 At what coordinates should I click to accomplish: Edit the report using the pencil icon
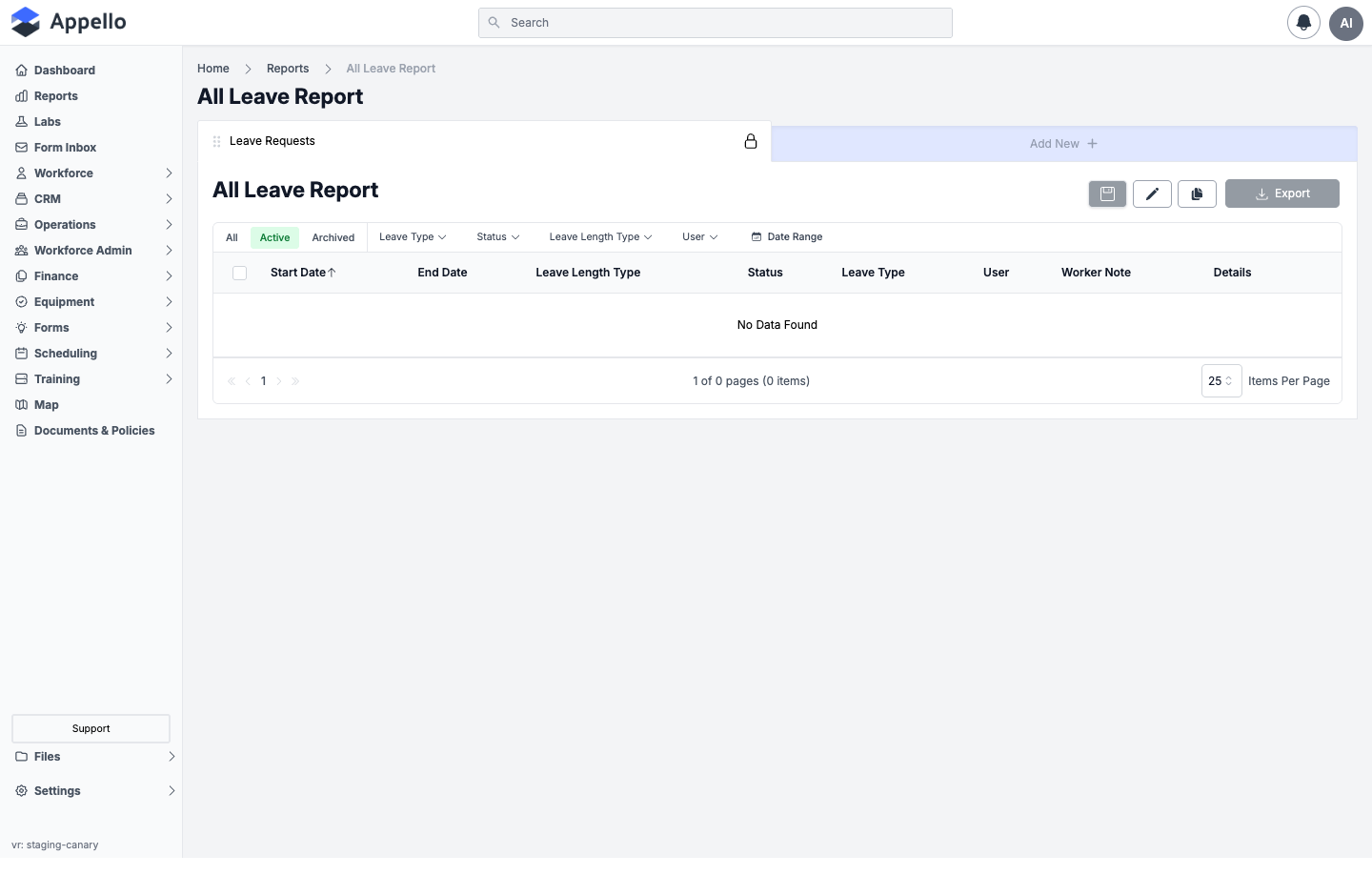[1152, 193]
